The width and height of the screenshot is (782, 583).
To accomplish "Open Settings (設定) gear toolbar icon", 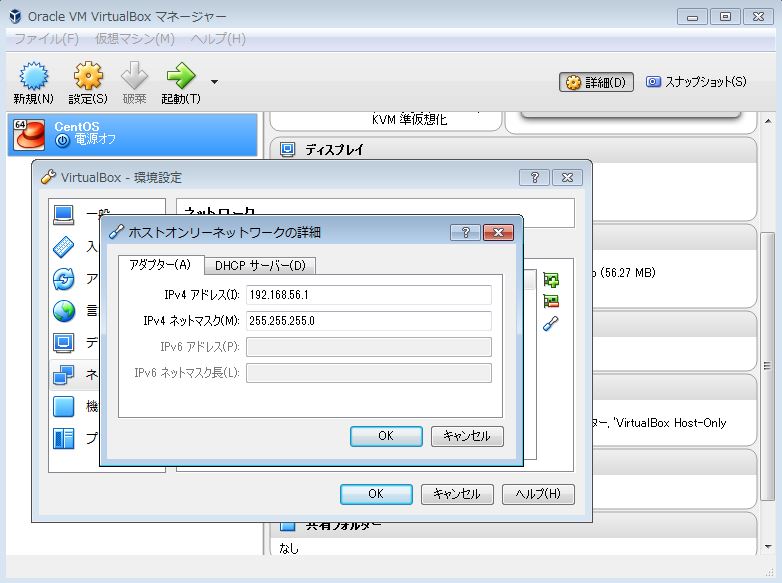I will tap(88, 76).
